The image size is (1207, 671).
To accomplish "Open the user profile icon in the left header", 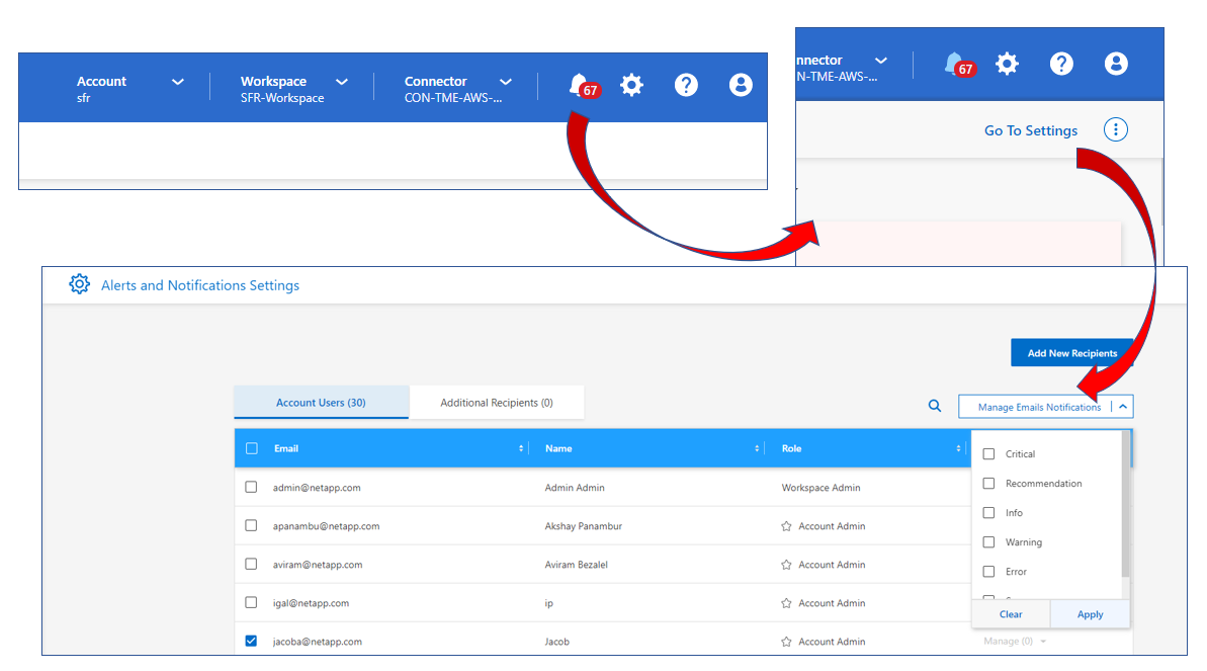I will coord(740,86).
